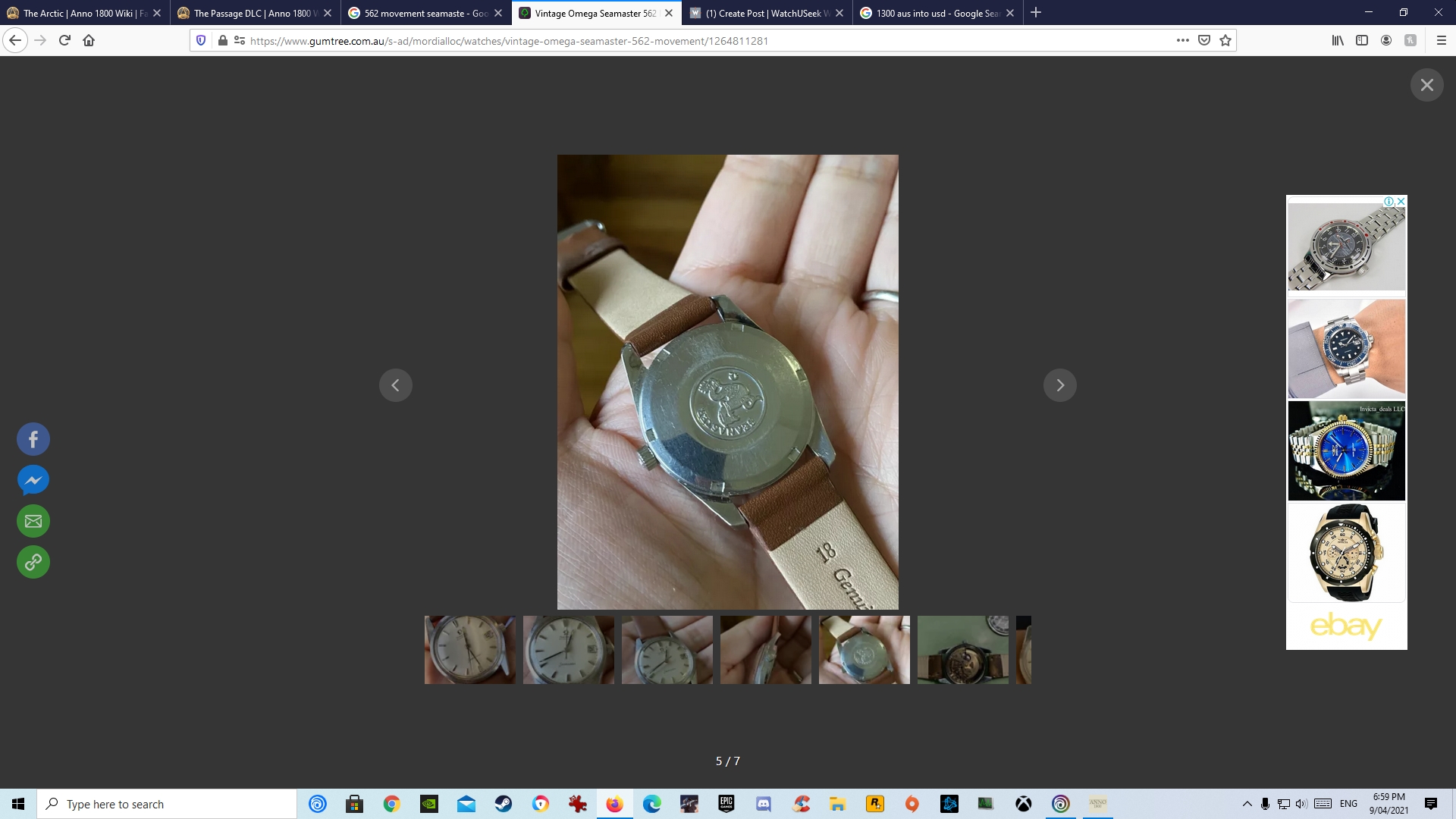Go to previous gallery photo
This screenshot has width=1456, height=819.
click(395, 385)
